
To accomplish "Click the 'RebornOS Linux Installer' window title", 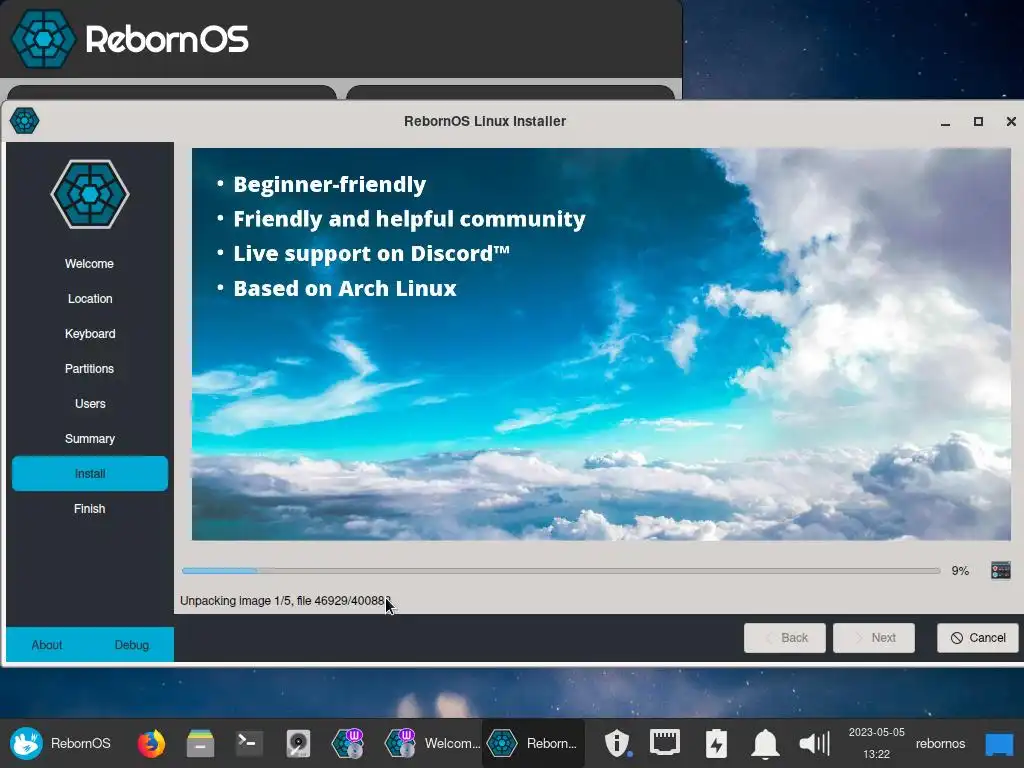I will (x=485, y=121).
